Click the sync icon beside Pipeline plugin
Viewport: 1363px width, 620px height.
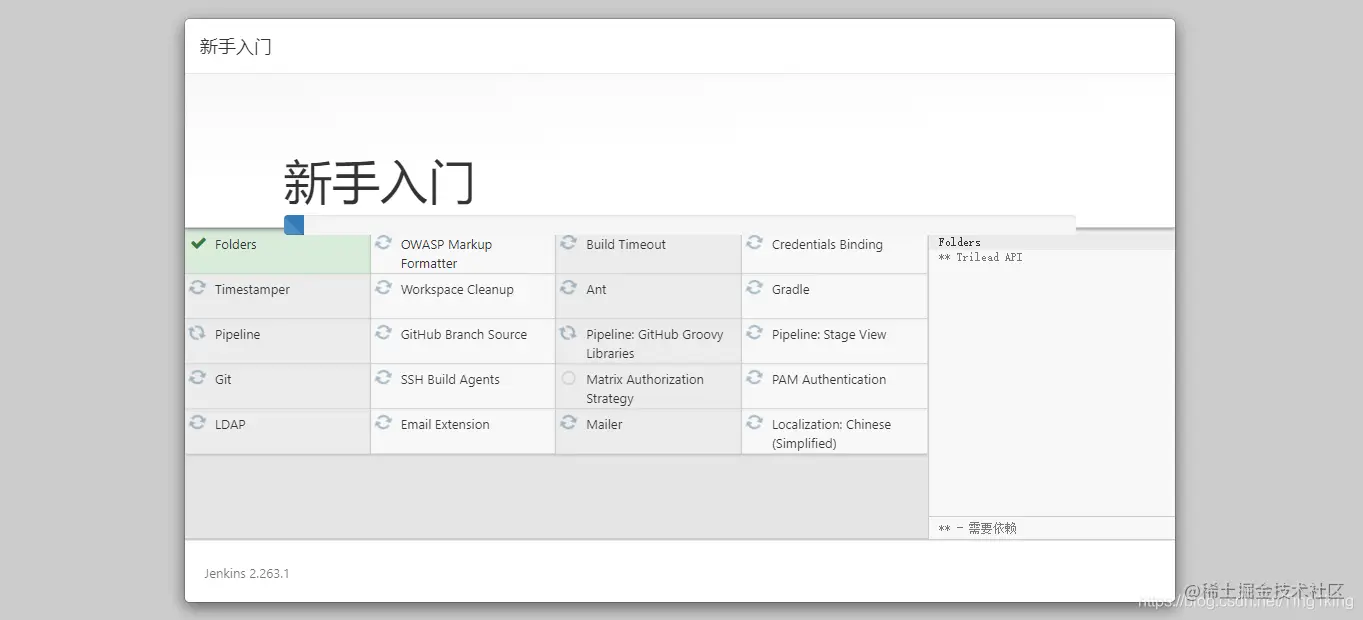(x=198, y=333)
